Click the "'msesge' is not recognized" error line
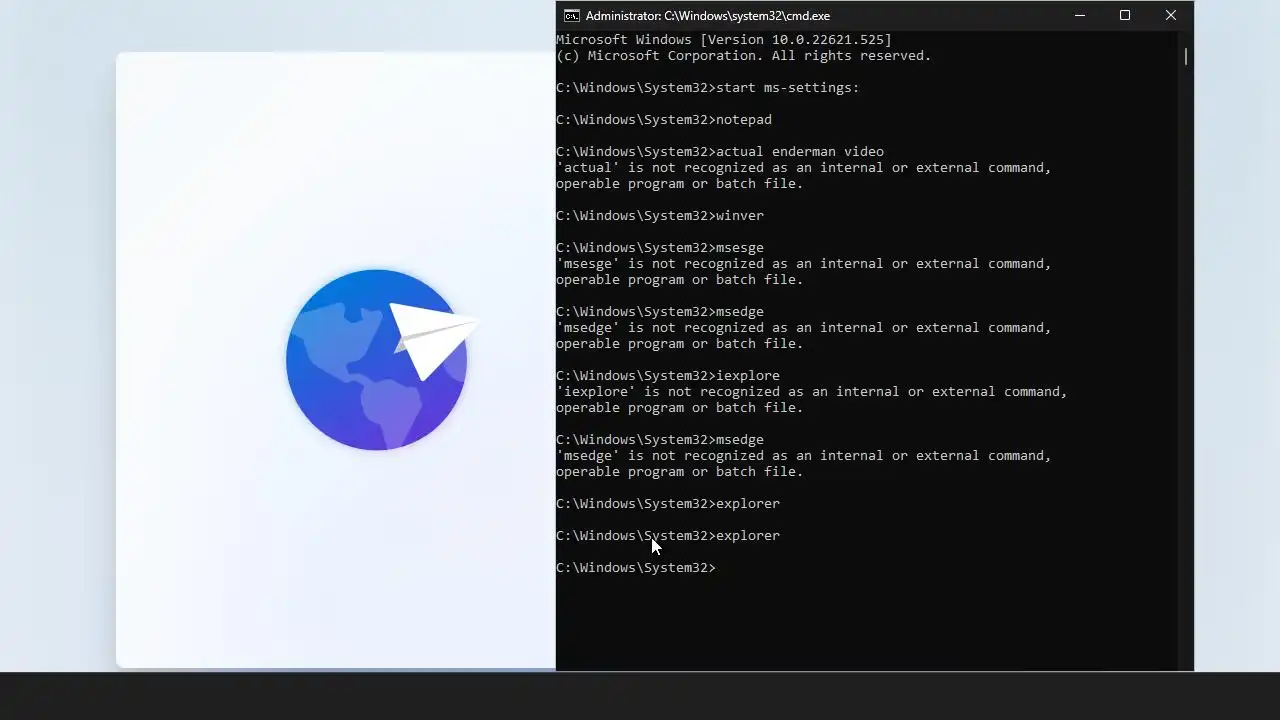 pos(804,264)
